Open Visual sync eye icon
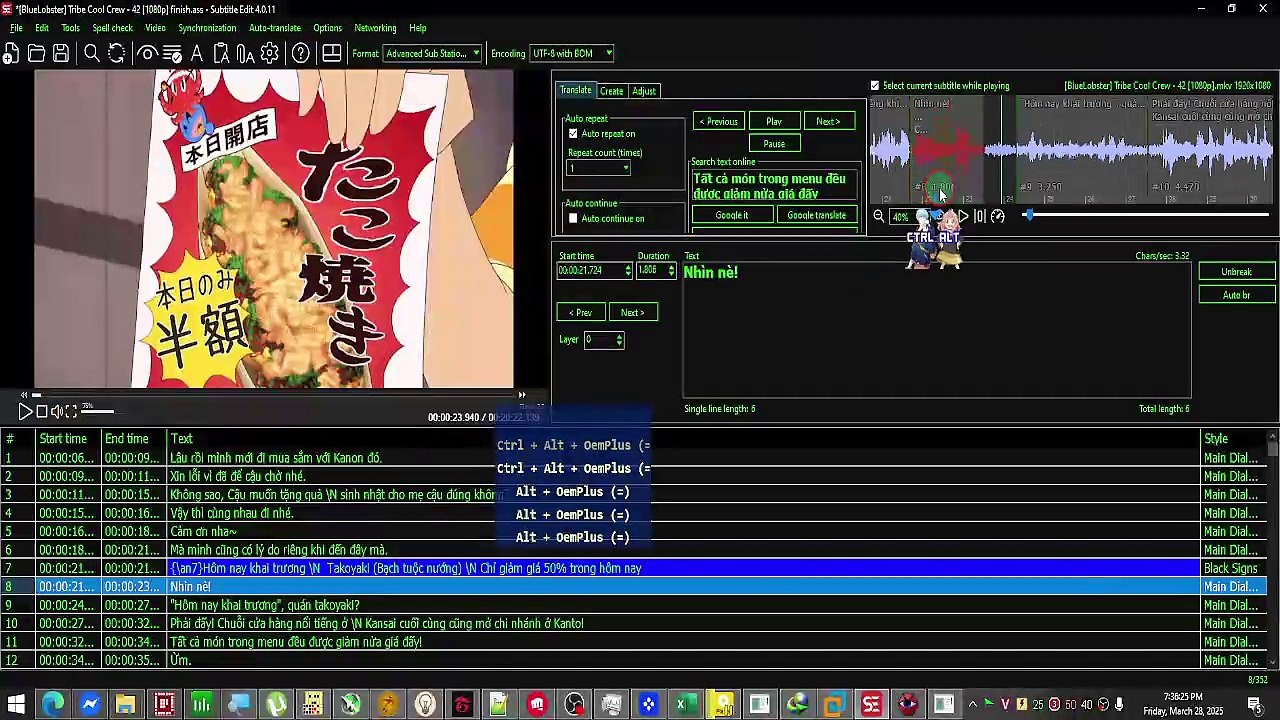 (147, 54)
